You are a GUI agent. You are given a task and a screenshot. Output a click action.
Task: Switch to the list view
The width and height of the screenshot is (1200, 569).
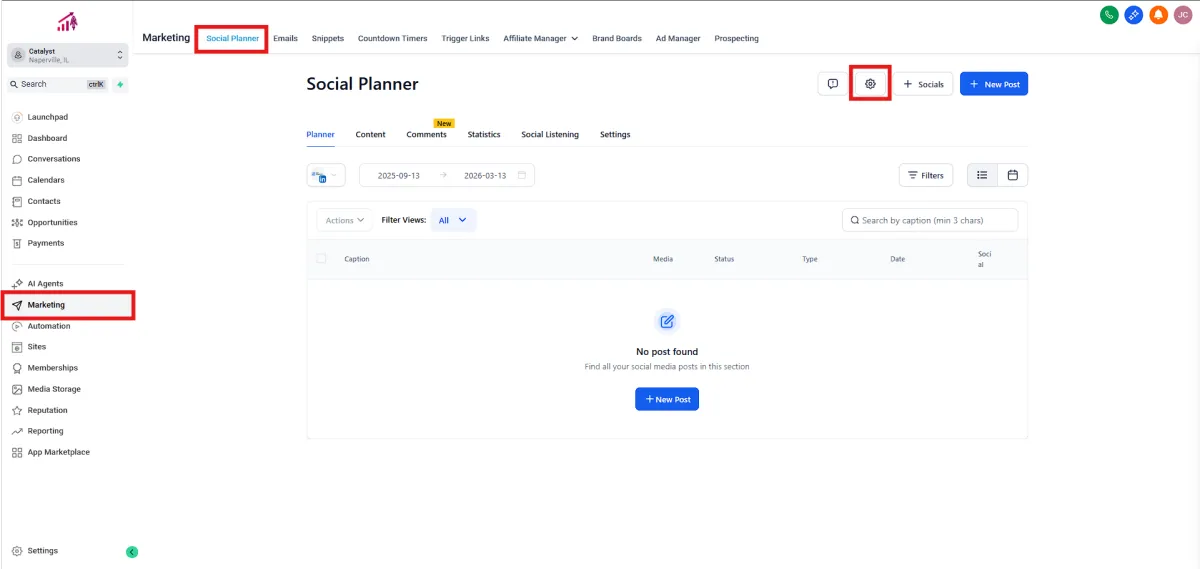(x=982, y=175)
